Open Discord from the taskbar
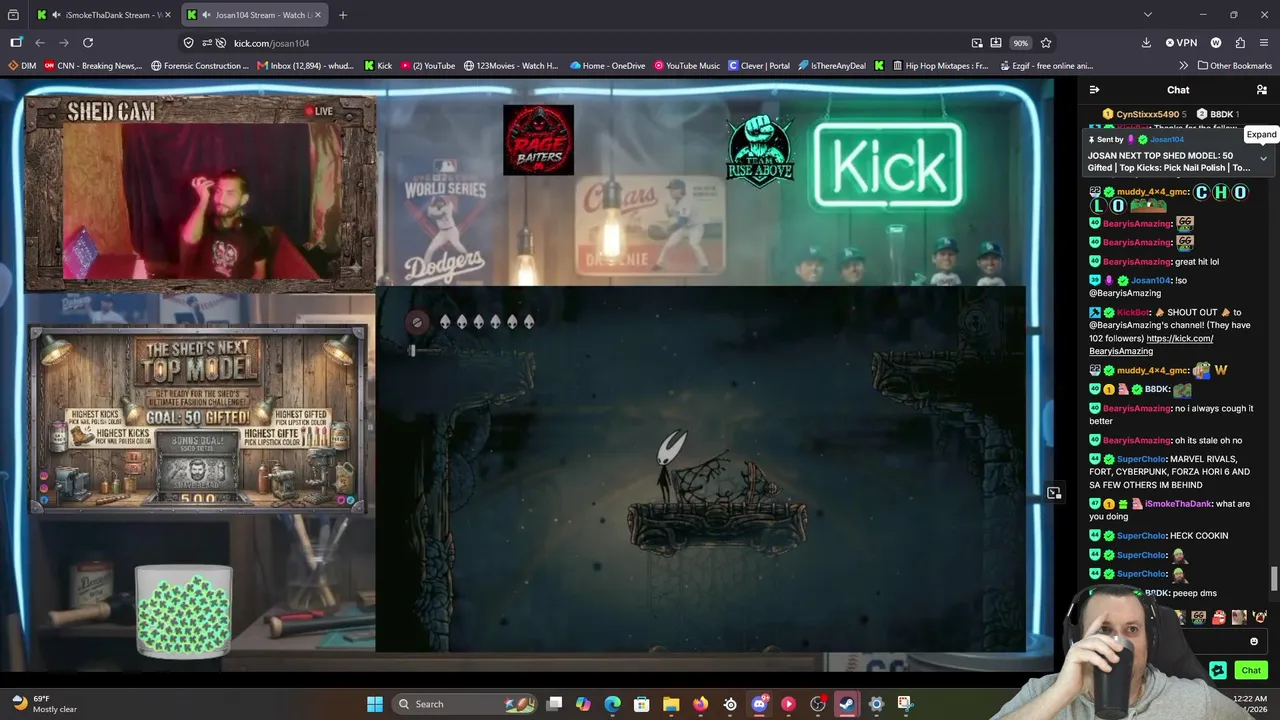The height and width of the screenshot is (720, 1280). point(759,704)
